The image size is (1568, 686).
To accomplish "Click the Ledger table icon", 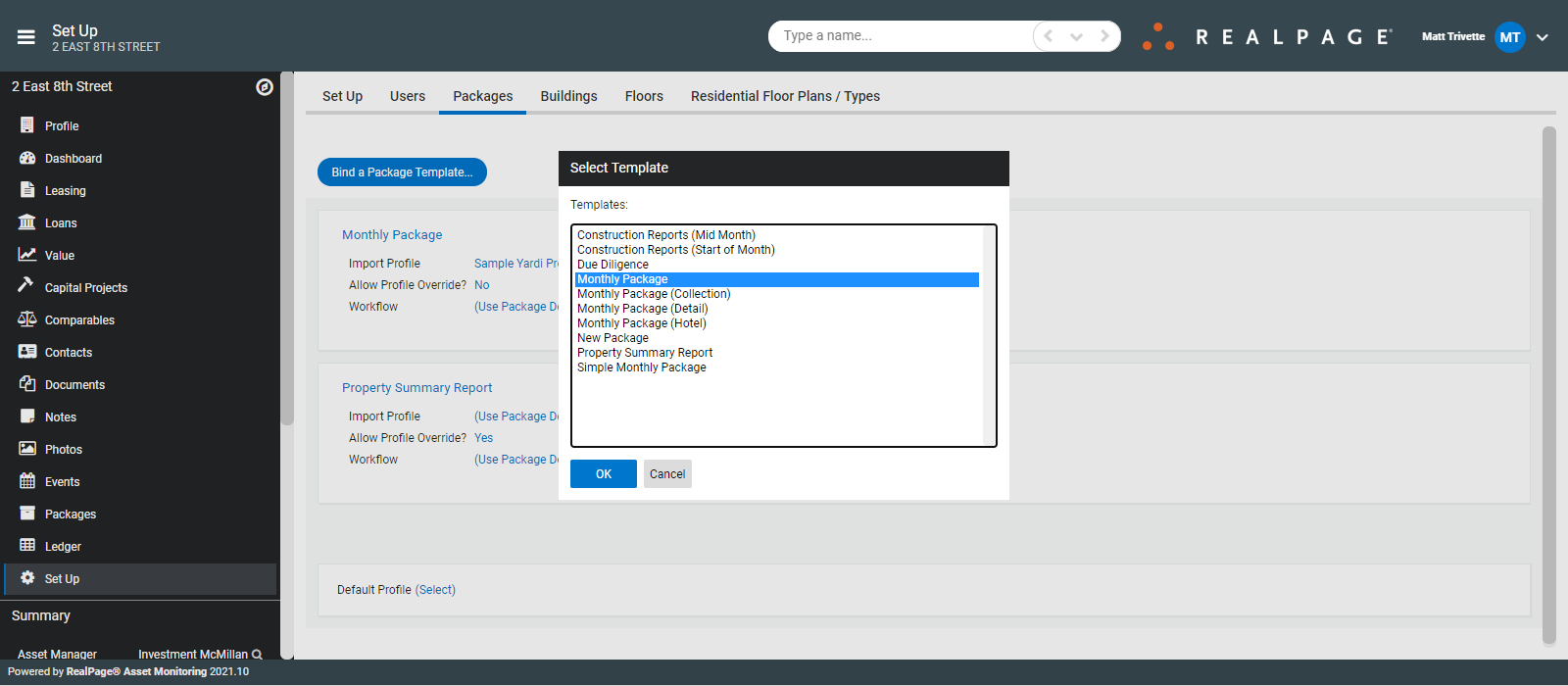I will pyautogui.click(x=27, y=546).
